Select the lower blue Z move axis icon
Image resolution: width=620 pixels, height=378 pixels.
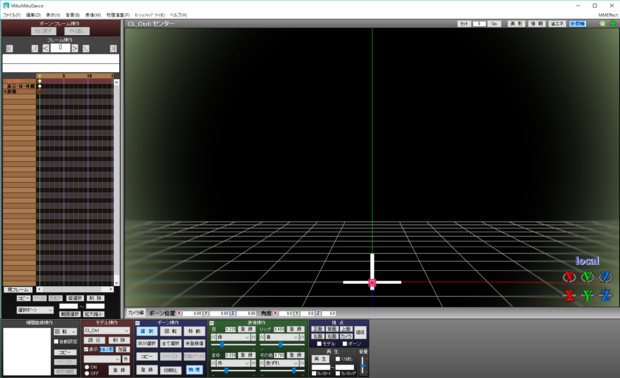tap(605, 295)
